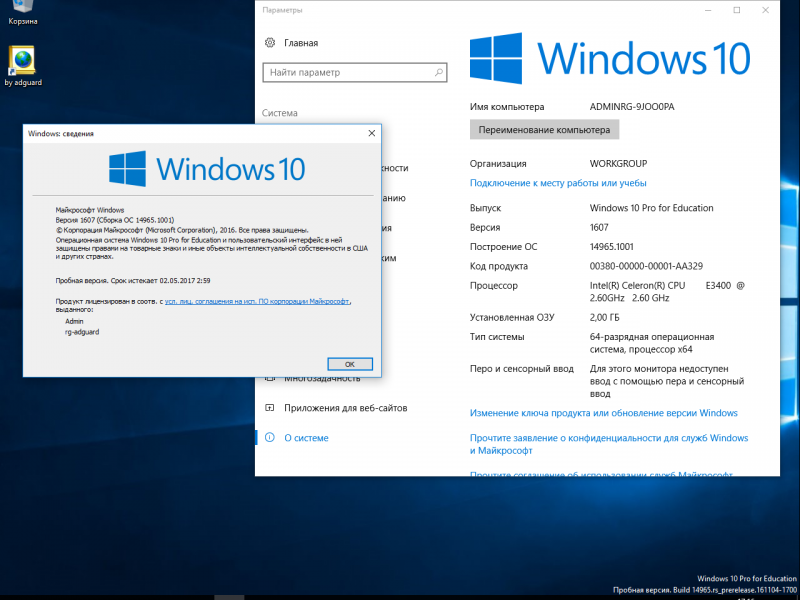Click the magnifier icon in Settings search
This screenshot has width=800, height=600.
point(438,72)
